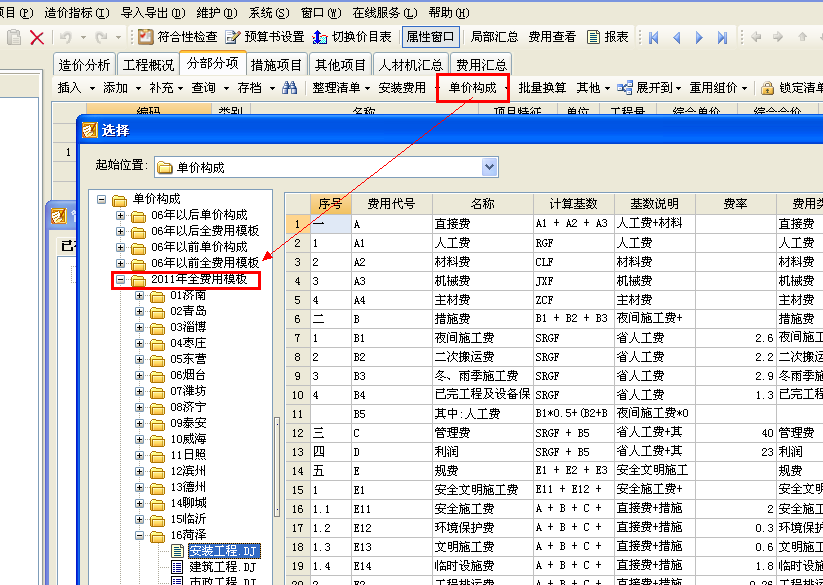The image size is (823, 585).
Task: Open 系统 menu
Action: click(269, 12)
